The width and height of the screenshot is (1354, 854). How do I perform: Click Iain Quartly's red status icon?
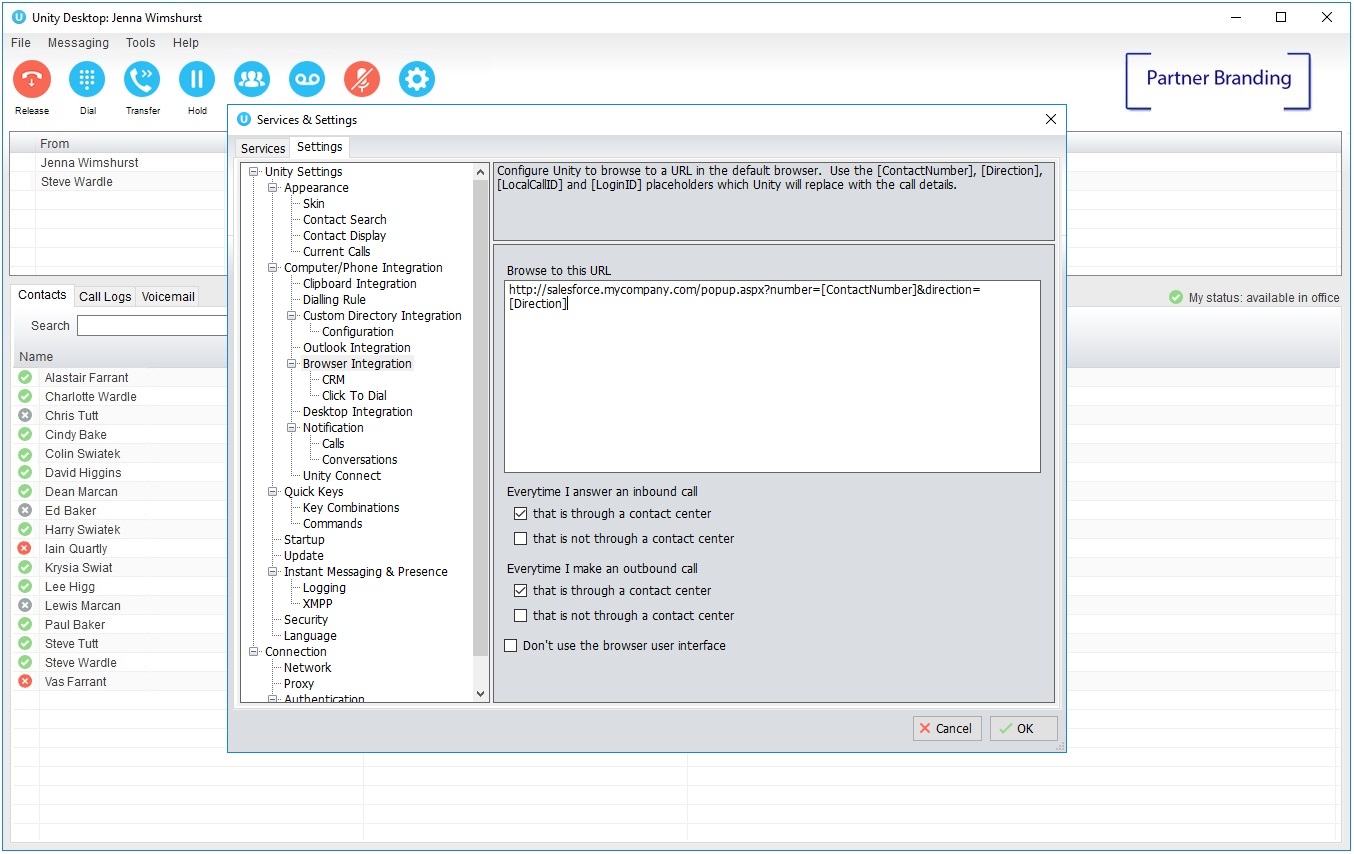click(25, 548)
